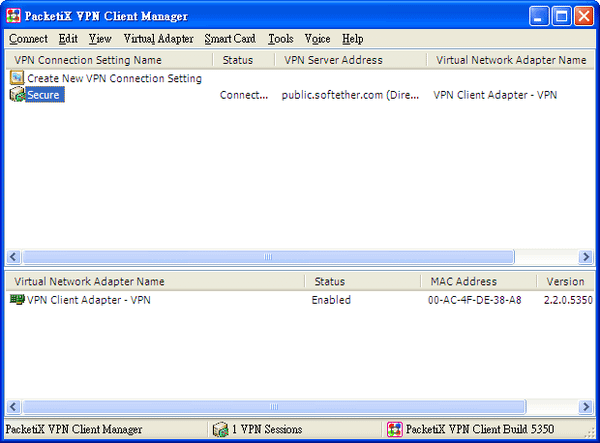600x443 pixels.
Task: Open the Connect menu
Action: click(x=28, y=39)
